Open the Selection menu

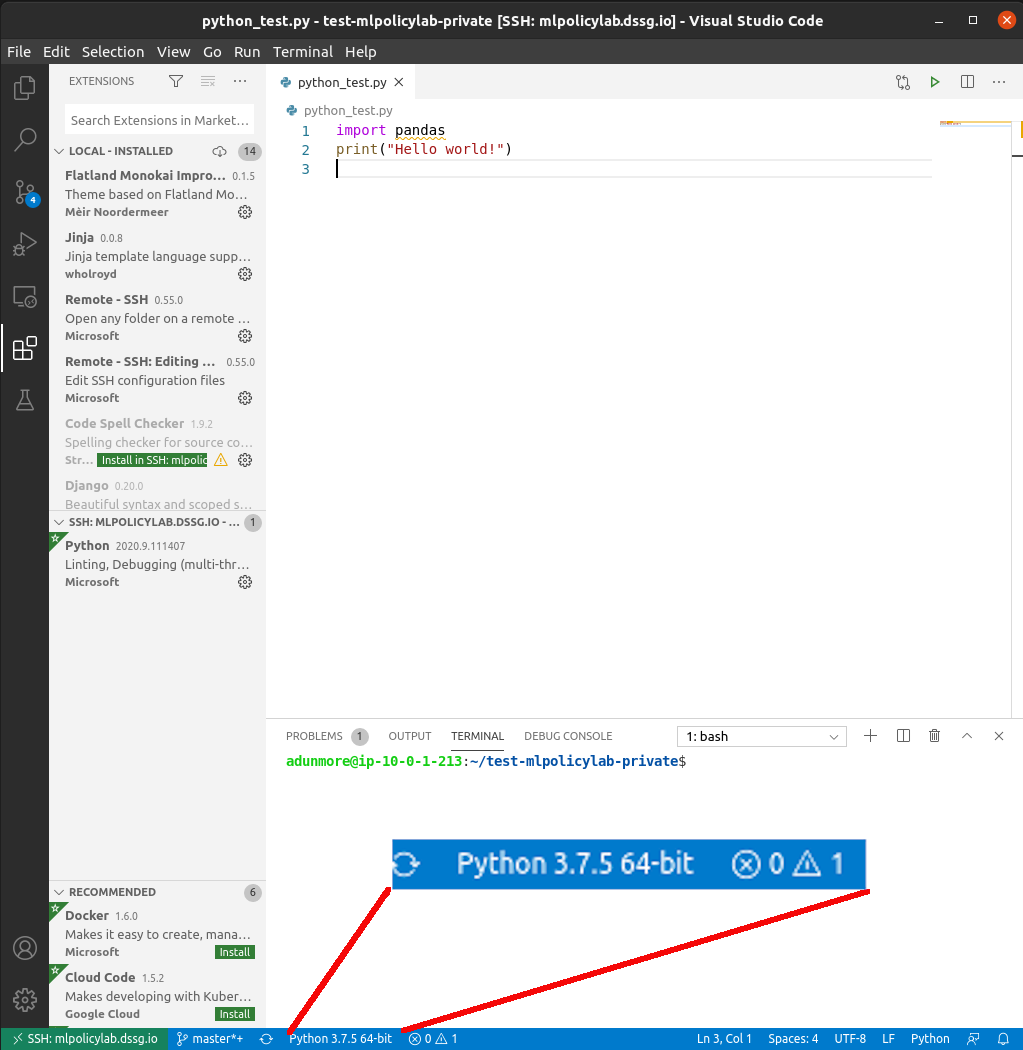113,52
